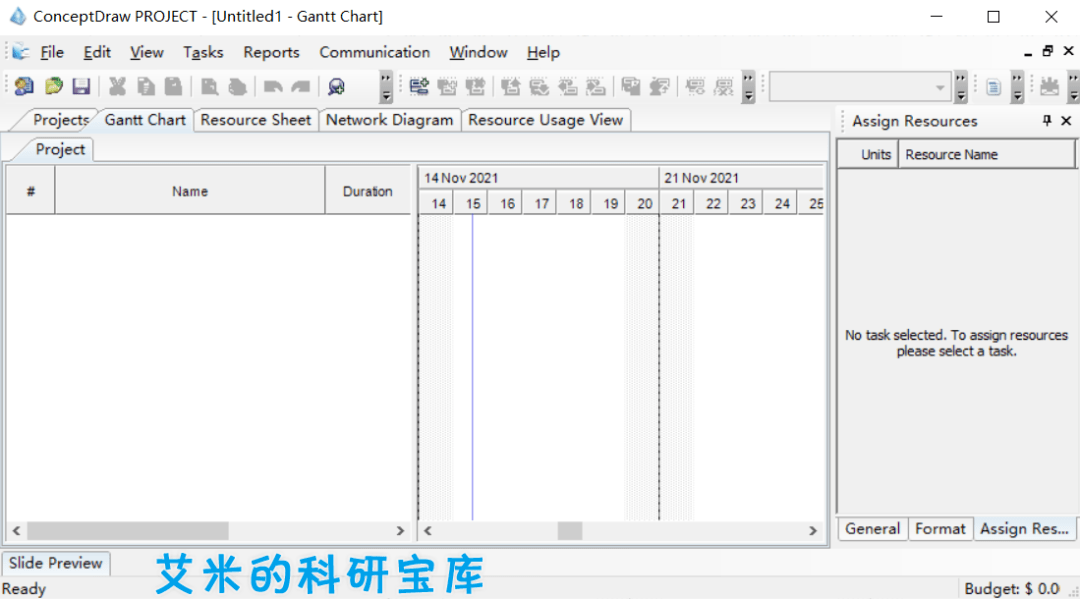
Task: Click the Copy toolbar icon
Action: tap(145, 86)
